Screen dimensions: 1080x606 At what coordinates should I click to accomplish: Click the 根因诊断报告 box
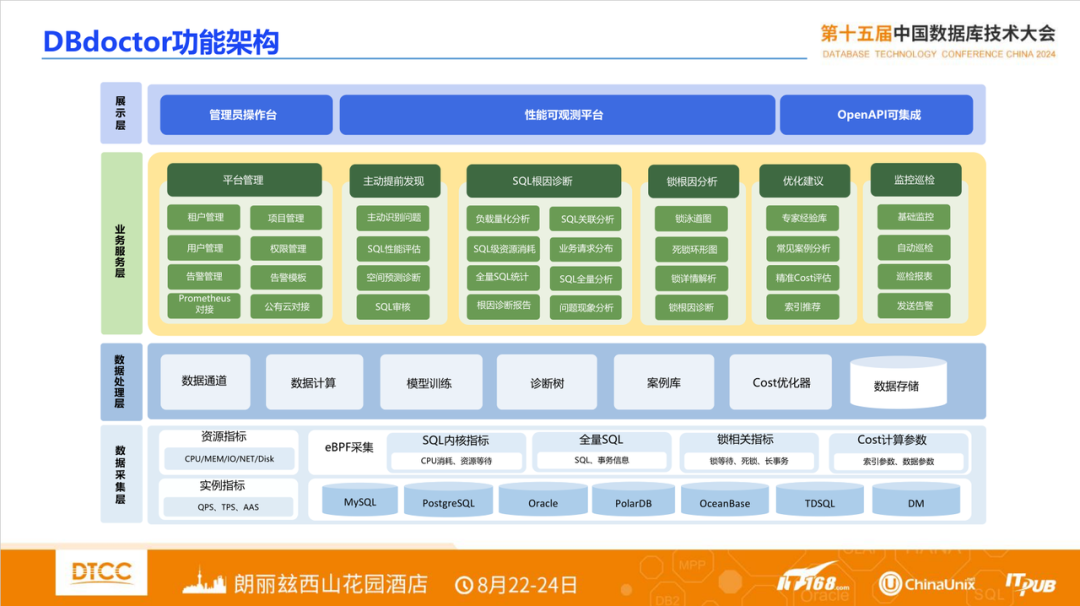[x=503, y=306]
